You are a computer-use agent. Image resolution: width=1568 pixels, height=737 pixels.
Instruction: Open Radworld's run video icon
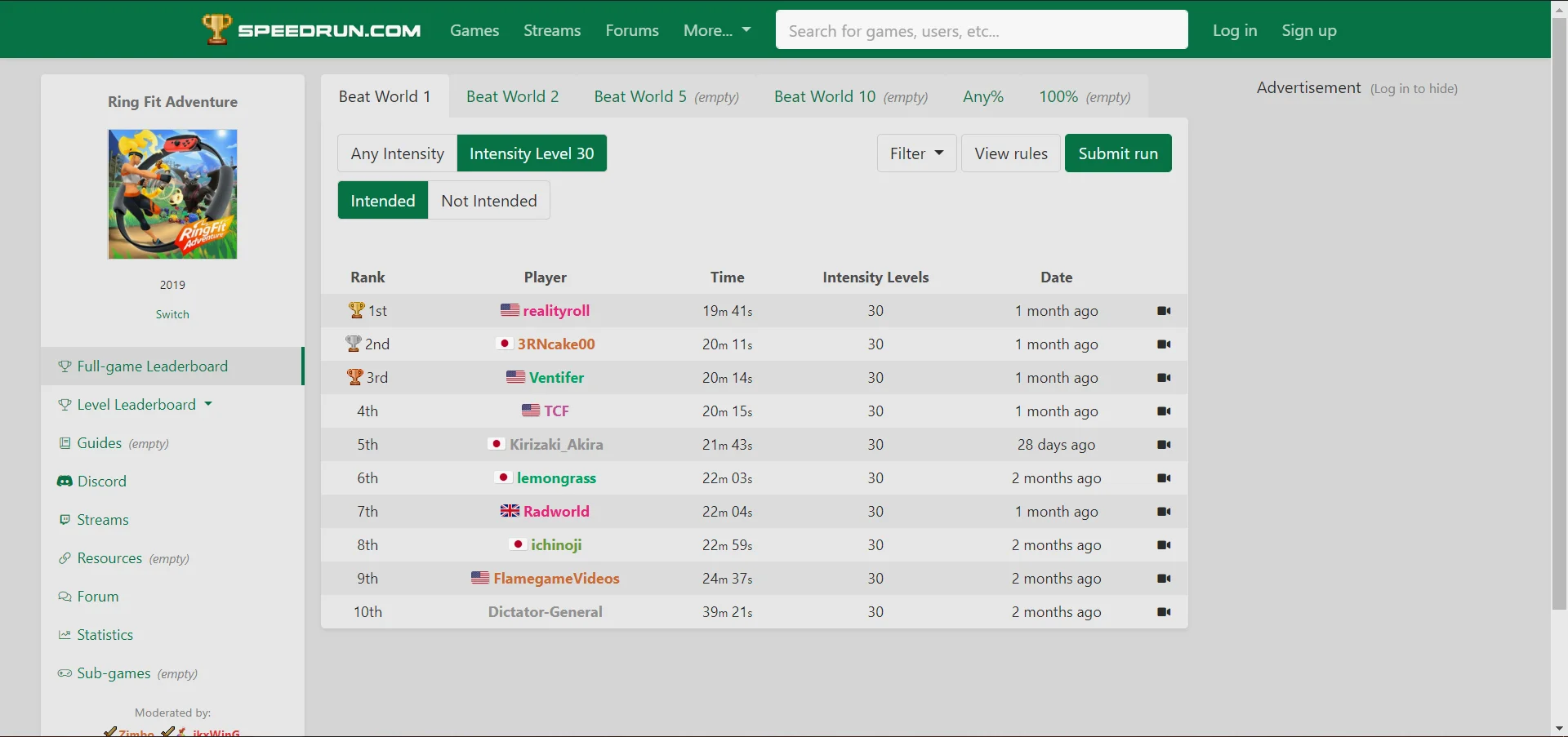point(1164,512)
